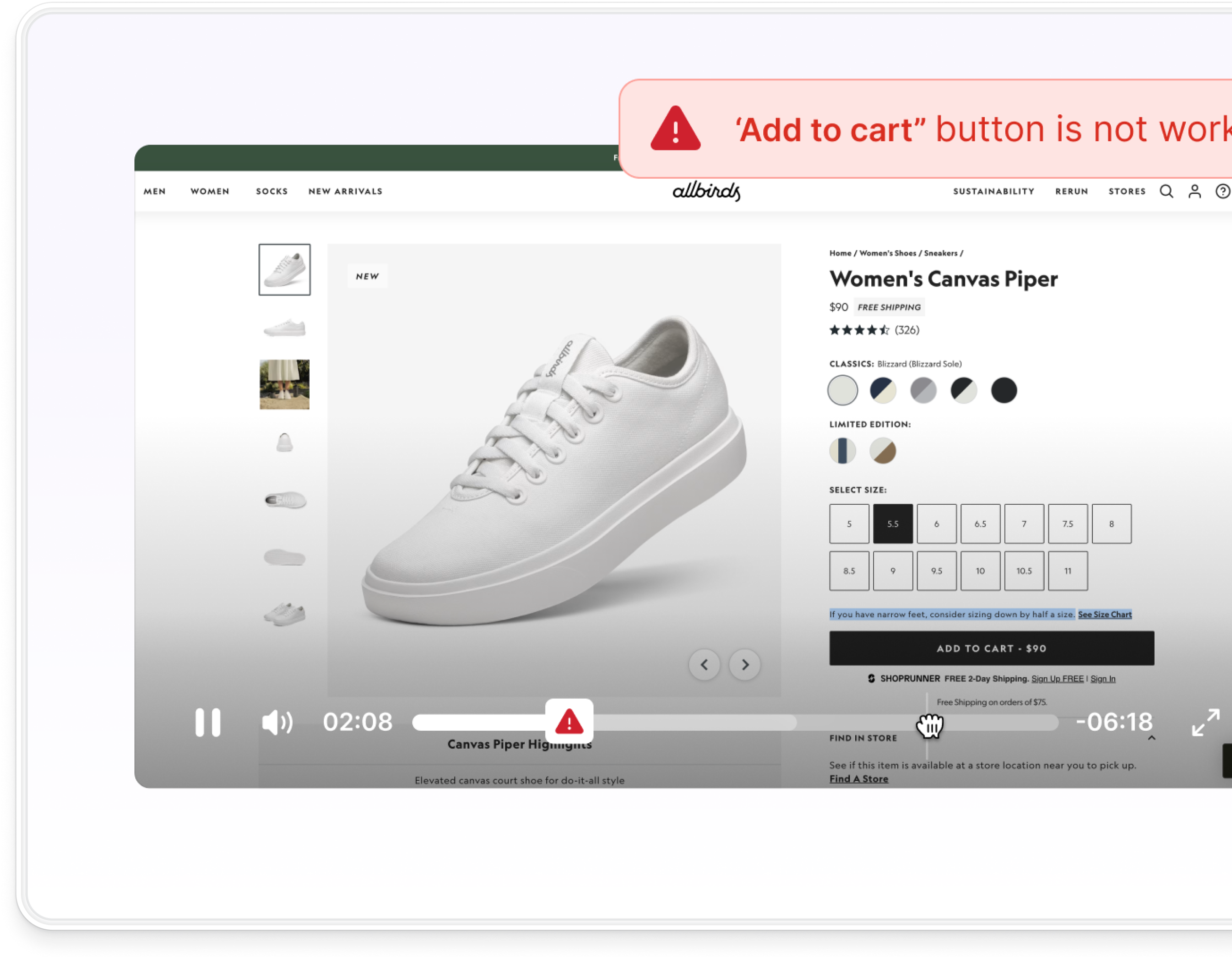Select size 7.5
This screenshot has width=1232, height=957.
1068,524
